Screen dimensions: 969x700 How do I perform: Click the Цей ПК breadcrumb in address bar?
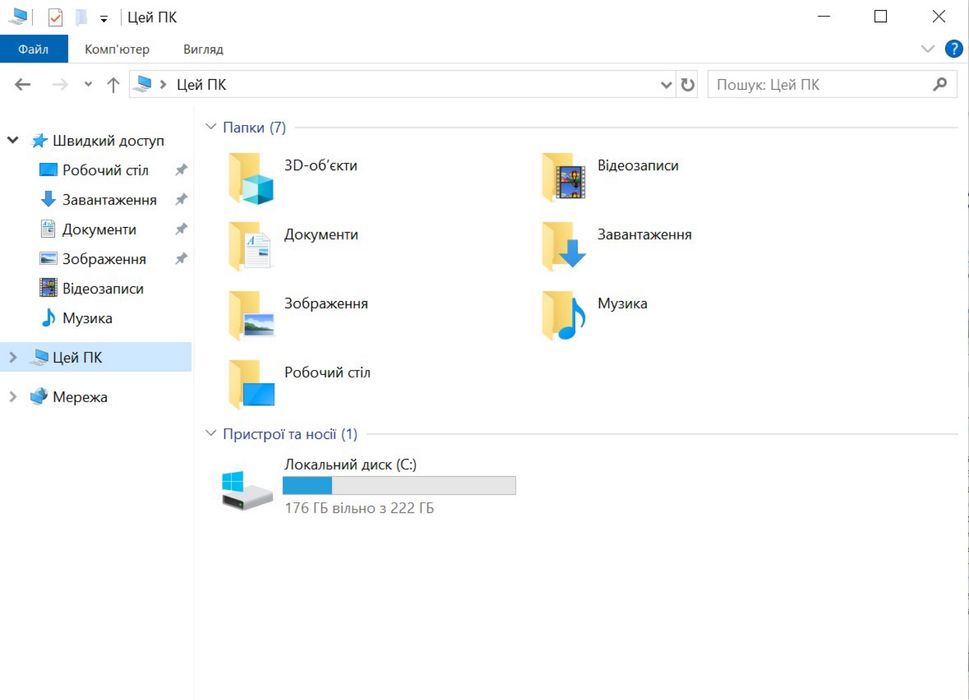(x=201, y=85)
